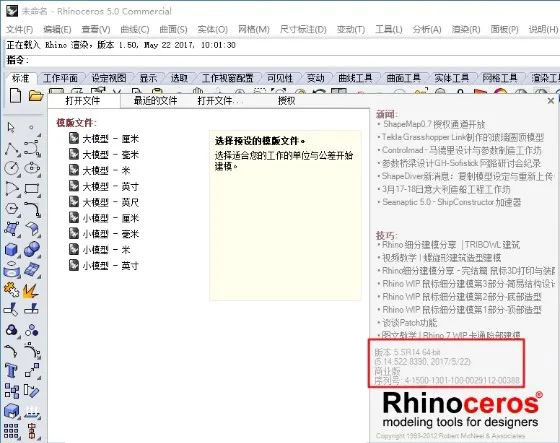The width and height of the screenshot is (560, 443).
Task: Open news link Seanaptic 5.0 - ShipConstructor
Action: pos(452,202)
